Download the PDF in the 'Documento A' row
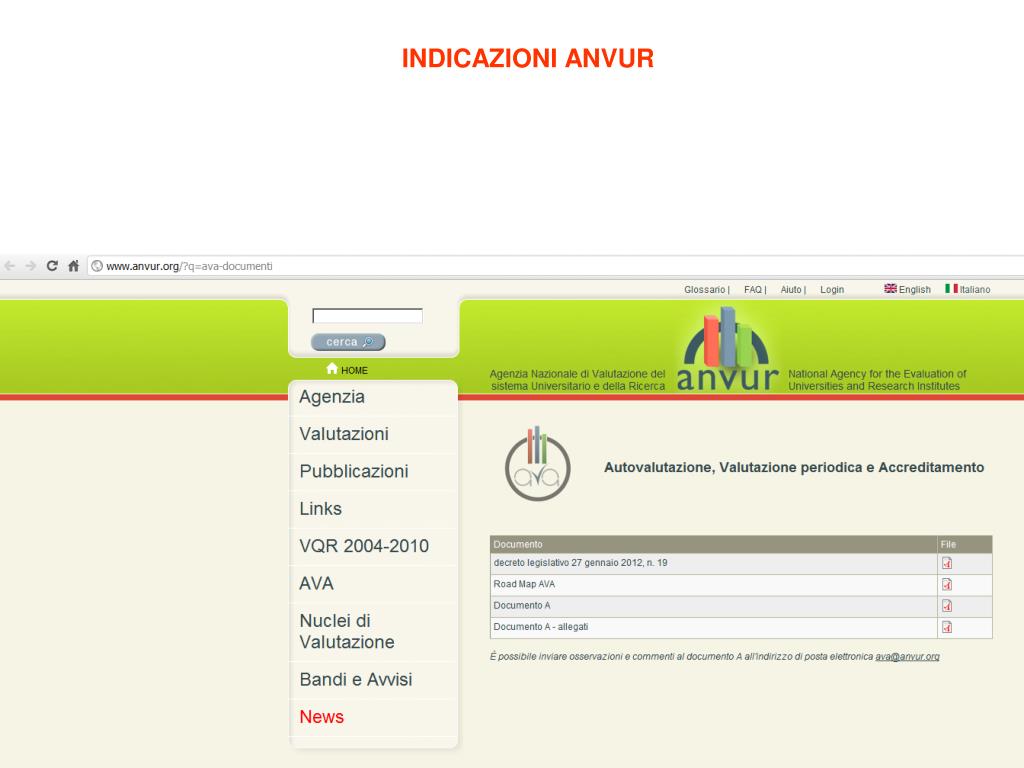 (947, 606)
